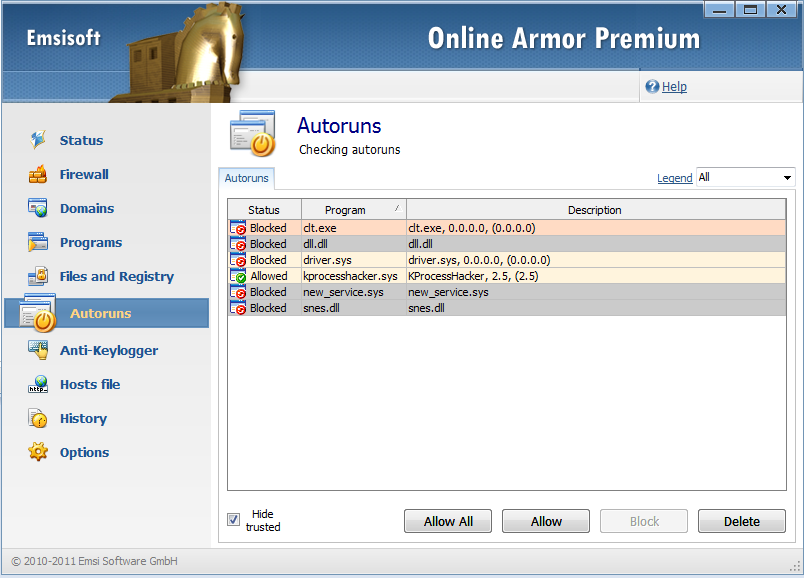Click the History clock document icon
This screenshot has width=804, height=578.
coord(38,418)
